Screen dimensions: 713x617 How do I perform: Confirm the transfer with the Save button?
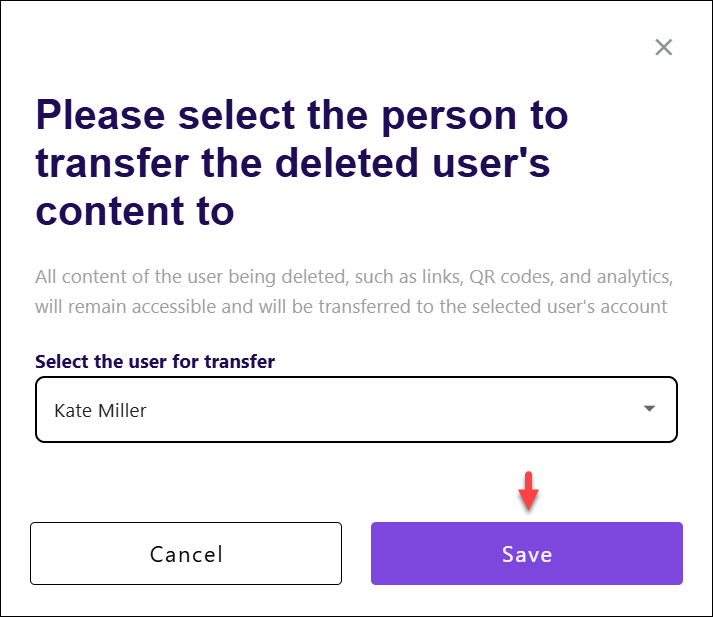(x=527, y=553)
